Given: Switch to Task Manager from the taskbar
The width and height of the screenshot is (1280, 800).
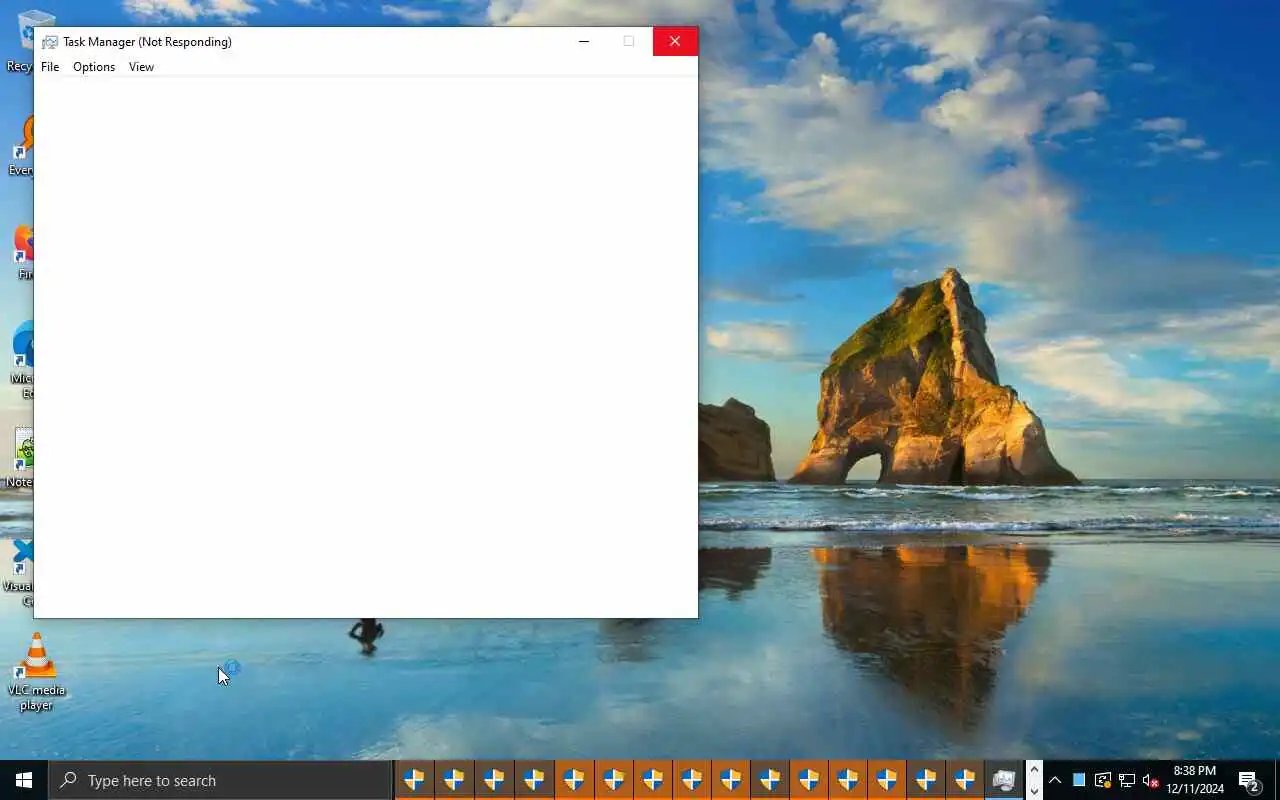Looking at the screenshot, I should tap(1003, 780).
